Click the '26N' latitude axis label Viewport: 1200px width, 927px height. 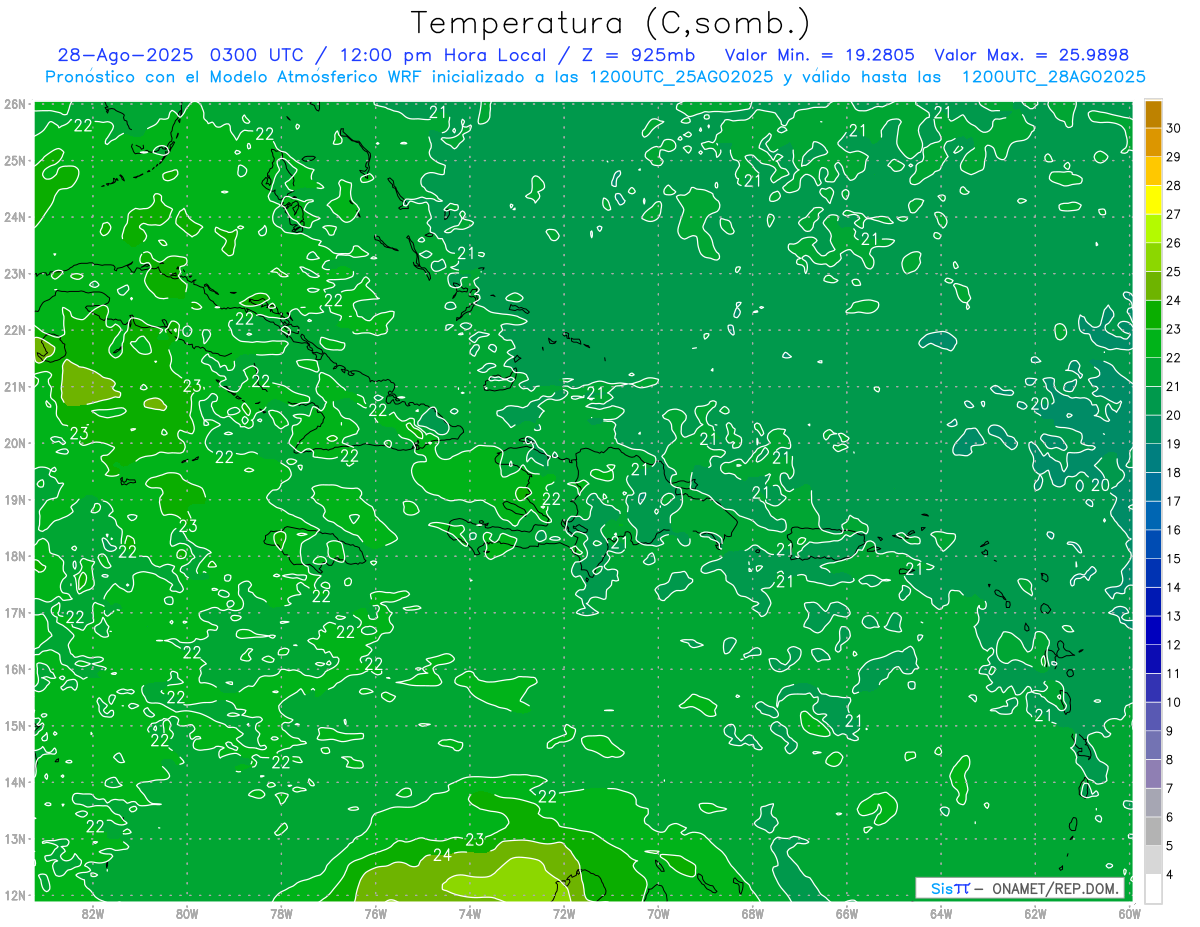[x=15, y=104]
